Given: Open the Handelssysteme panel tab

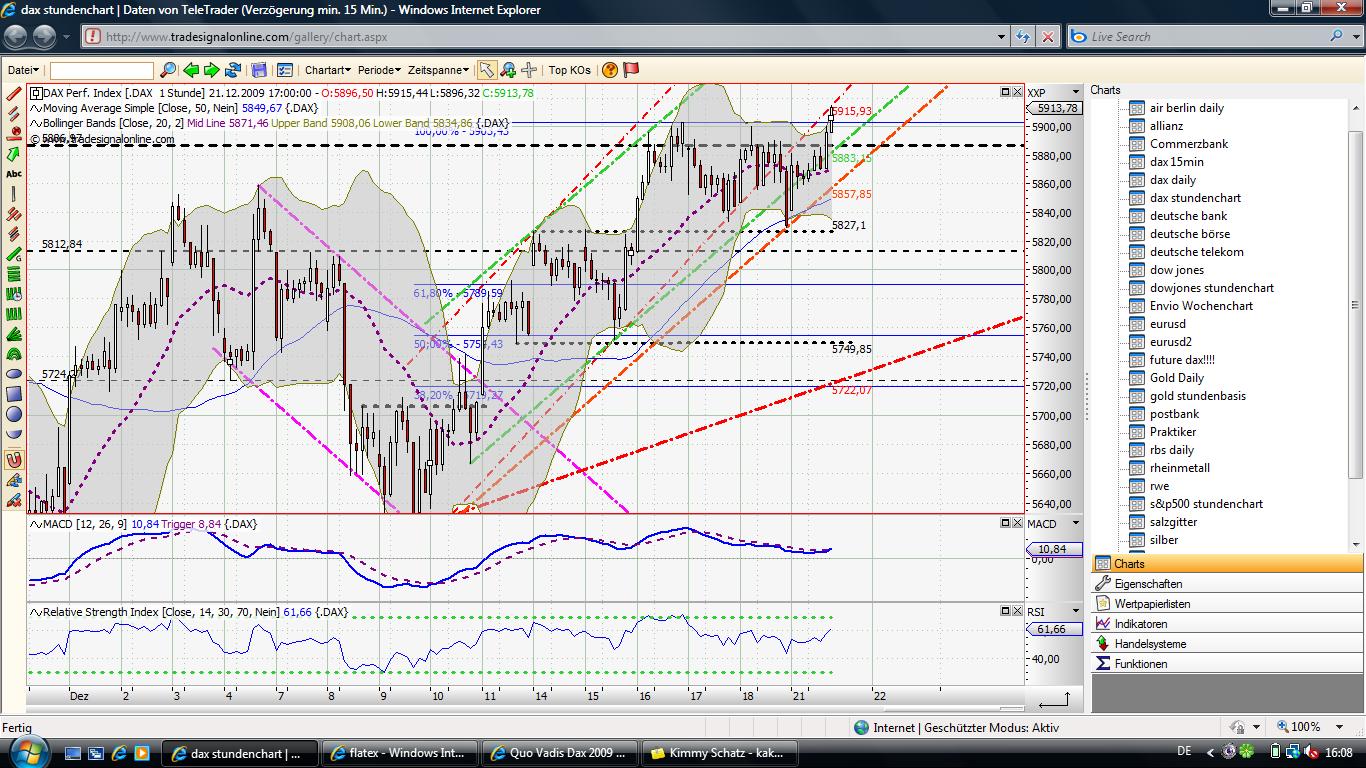Looking at the screenshot, I should (1227, 644).
